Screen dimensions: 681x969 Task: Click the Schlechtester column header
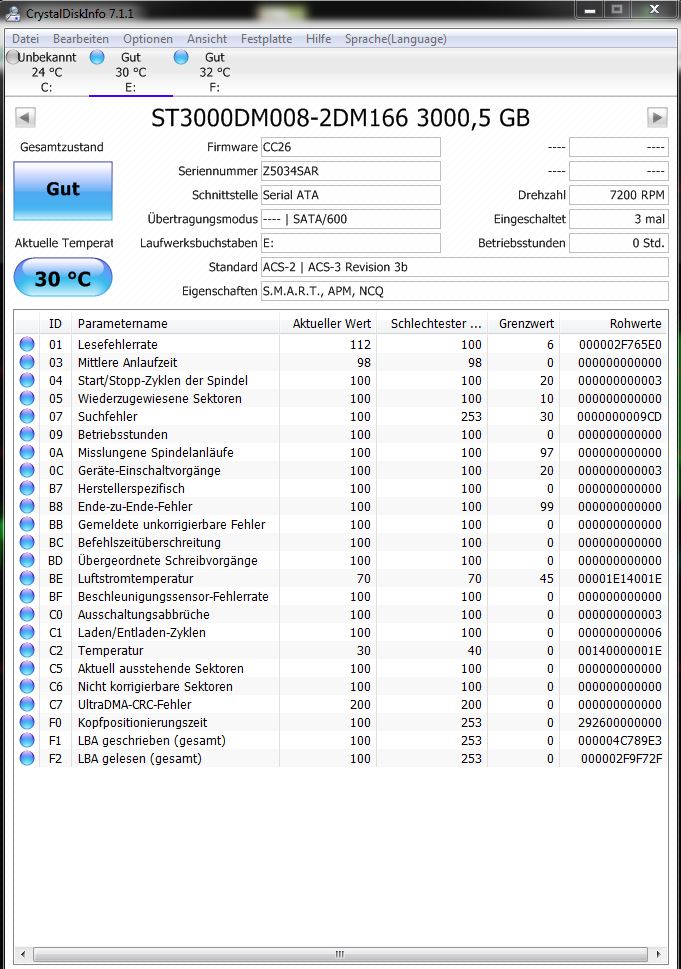tap(433, 323)
